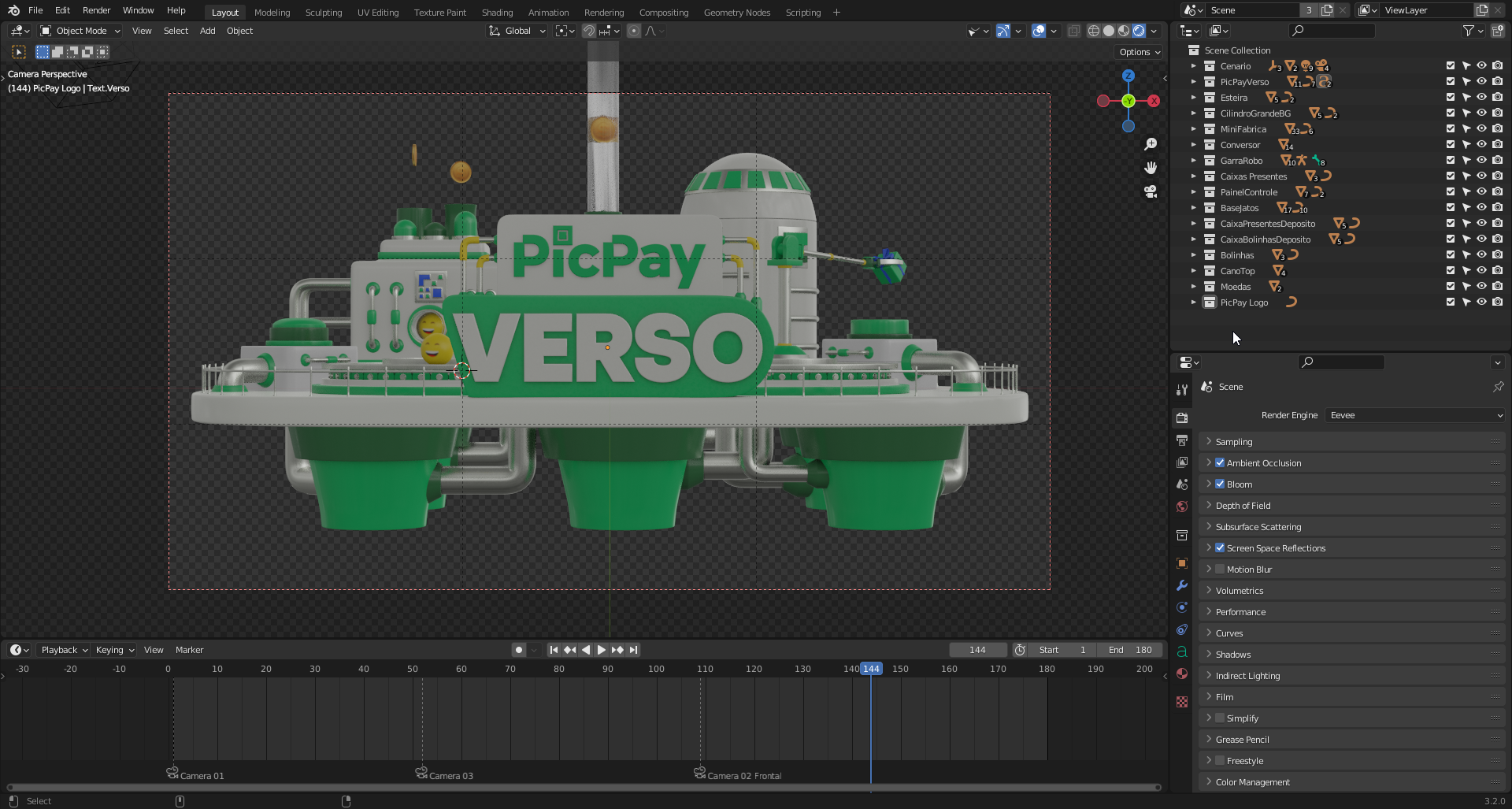Open Texture properties checker icon
This screenshot has width=1512, height=809.
click(x=1182, y=702)
